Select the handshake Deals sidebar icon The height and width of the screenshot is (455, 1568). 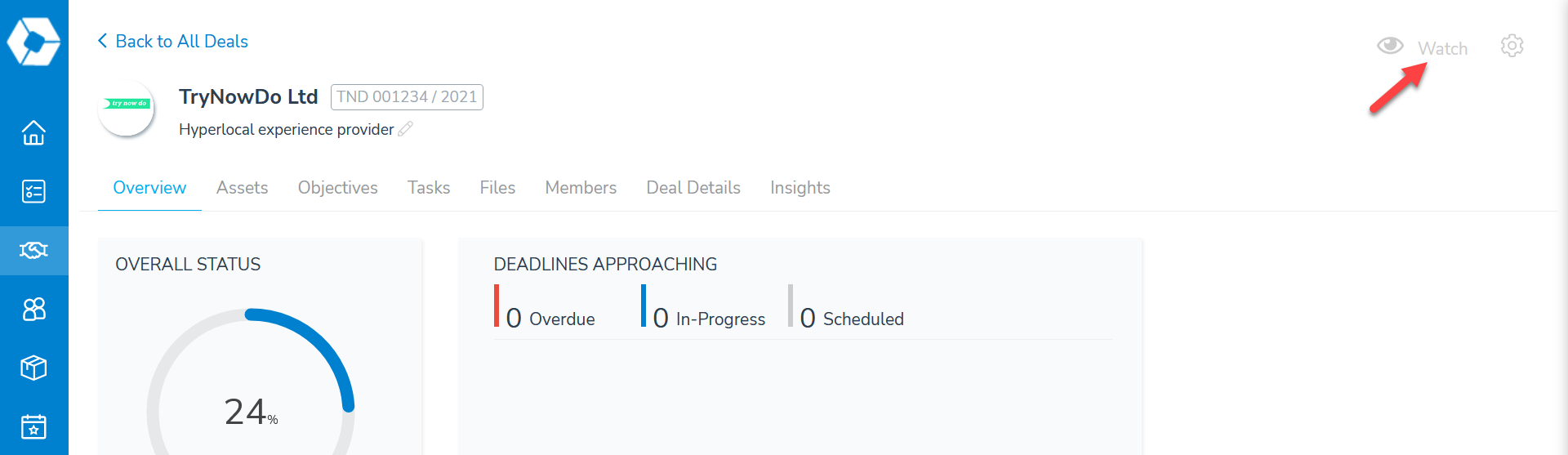point(33,250)
